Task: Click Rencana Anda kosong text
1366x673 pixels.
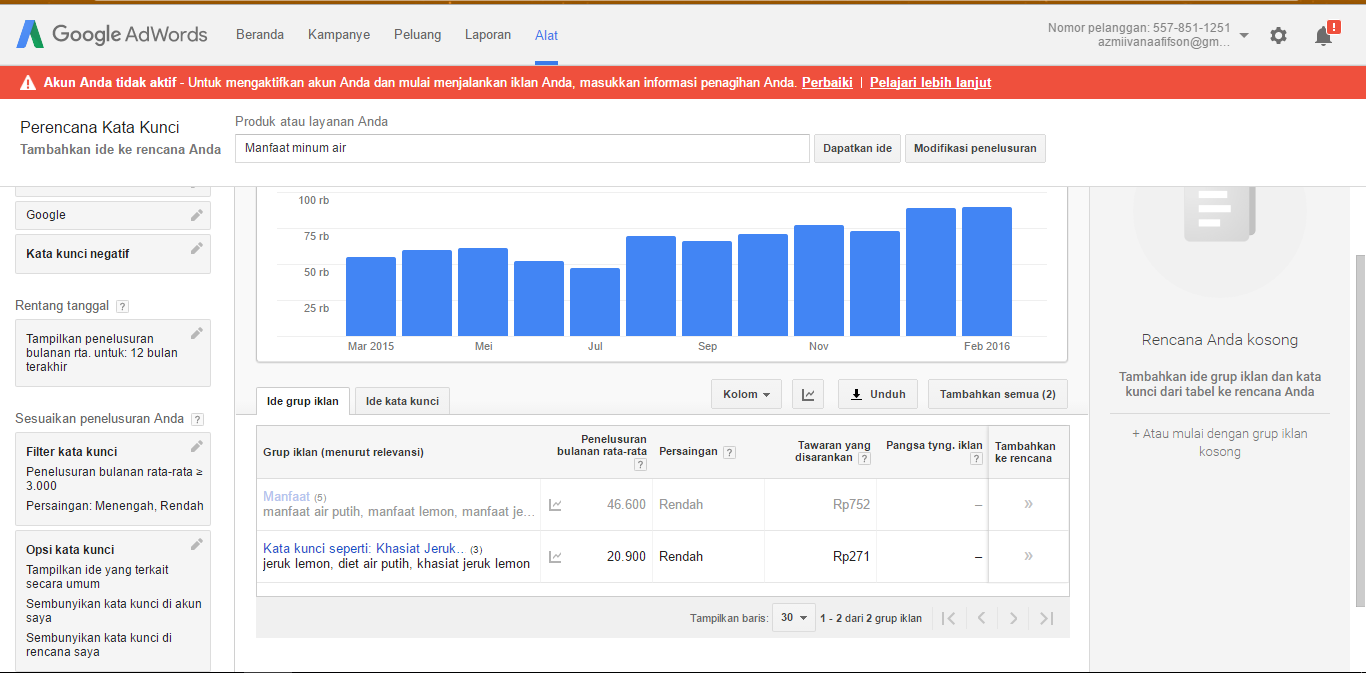Action: point(1219,340)
